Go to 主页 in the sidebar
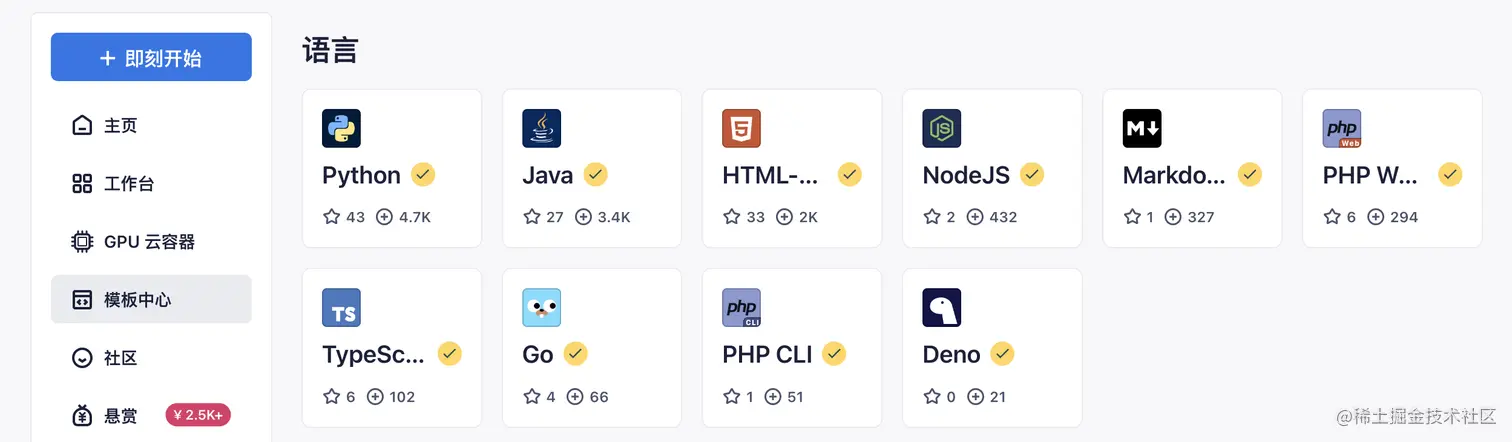Screen dimensions: 1512x442 [151, 126]
